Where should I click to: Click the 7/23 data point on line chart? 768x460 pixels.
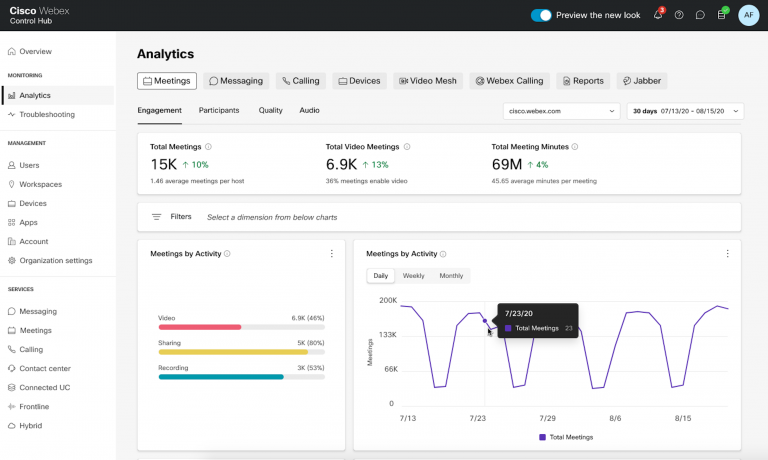click(x=485, y=321)
